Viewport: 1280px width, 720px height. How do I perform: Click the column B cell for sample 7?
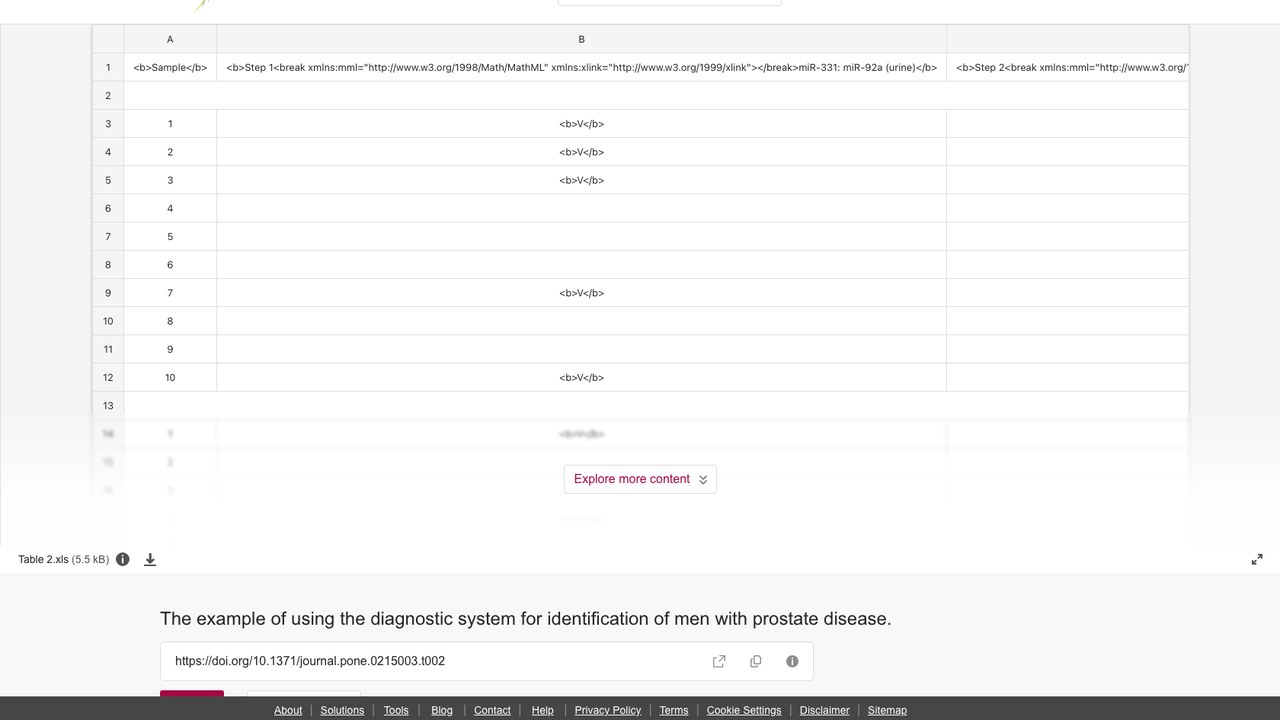581,293
